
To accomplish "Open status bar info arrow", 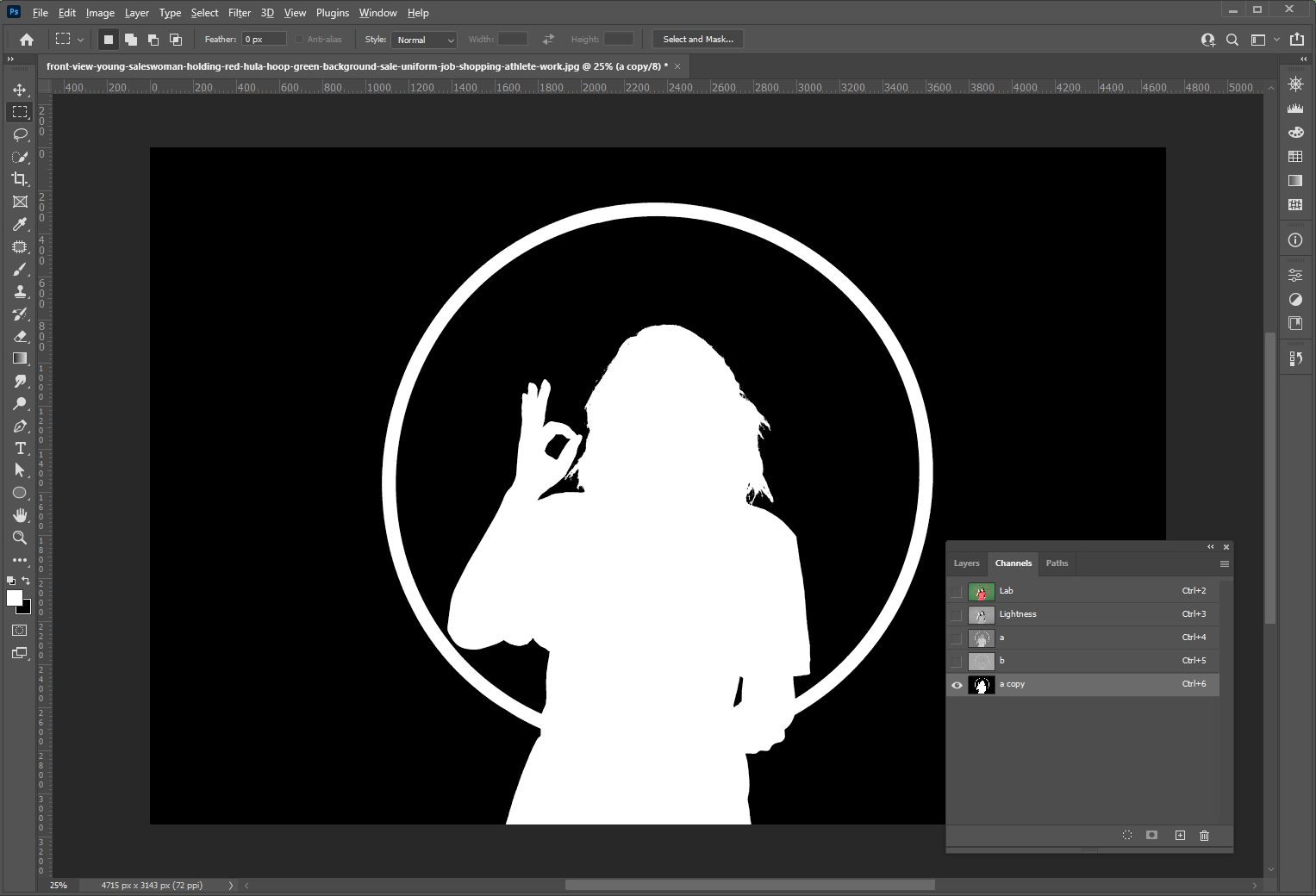I will pyautogui.click(x=230, y=885).
